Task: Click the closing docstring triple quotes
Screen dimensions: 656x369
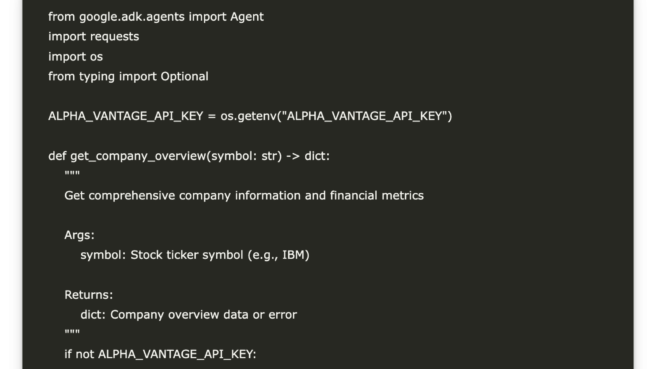Action: point(72,332)
